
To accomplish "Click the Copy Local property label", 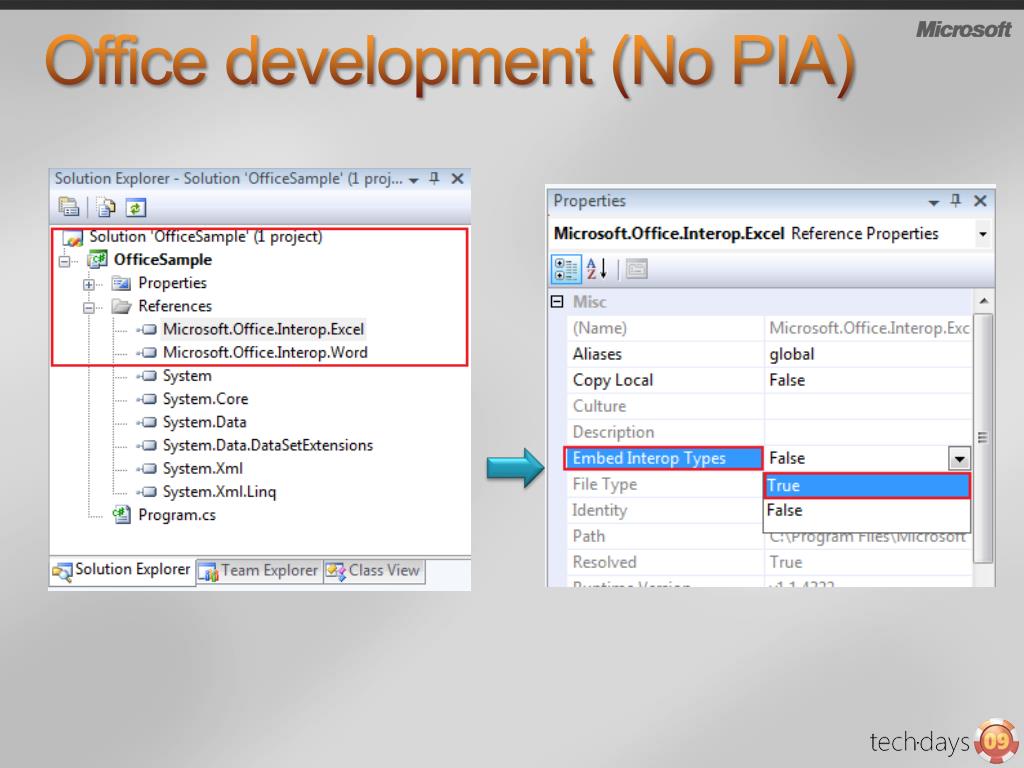I will (613, 380).
